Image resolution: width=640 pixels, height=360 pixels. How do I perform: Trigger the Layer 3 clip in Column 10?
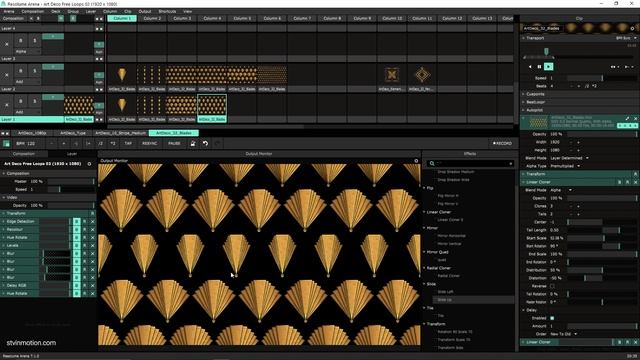click(392, 75)
